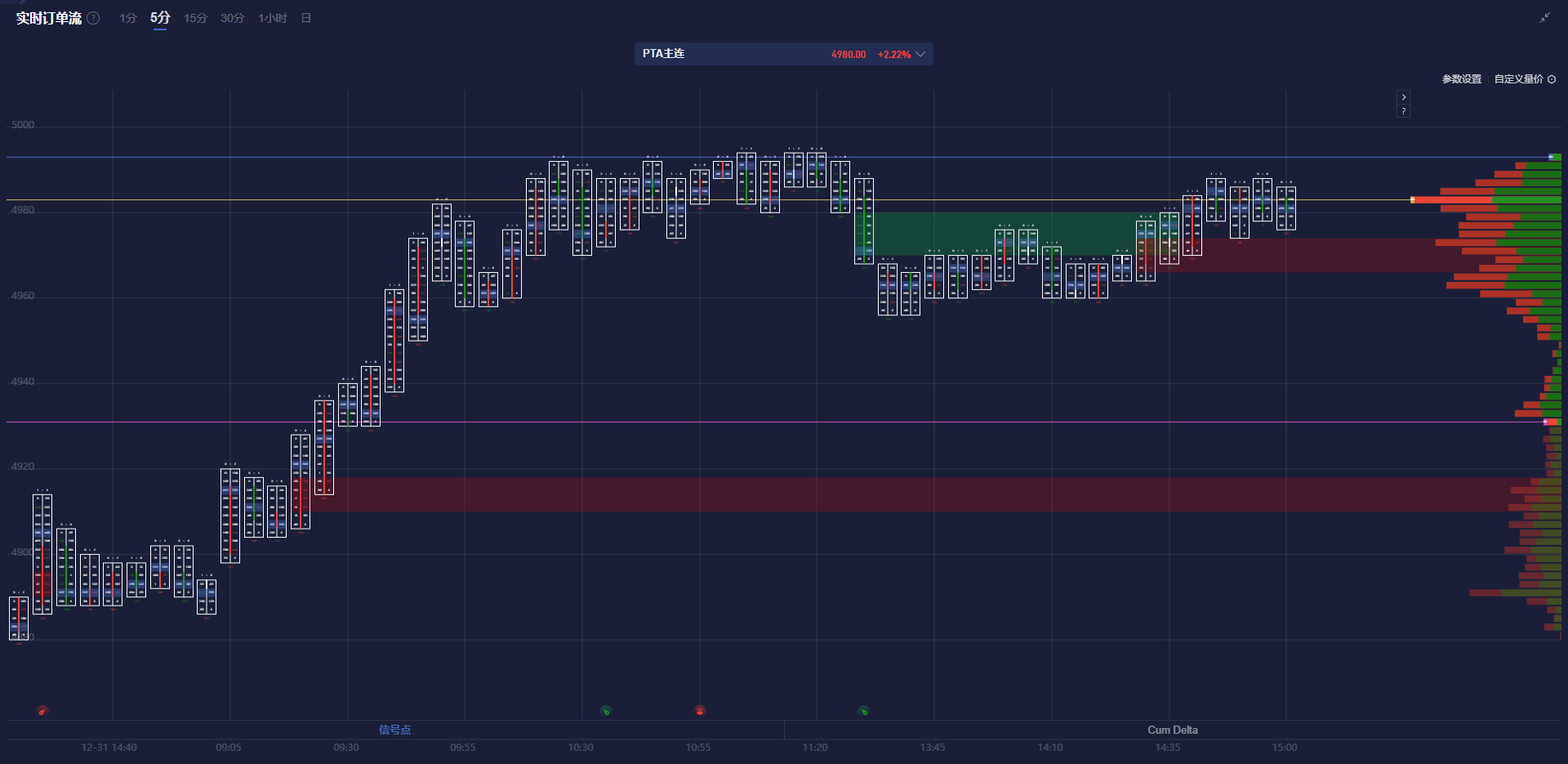Click the 15:00 time axis label

click(1285, 748)
